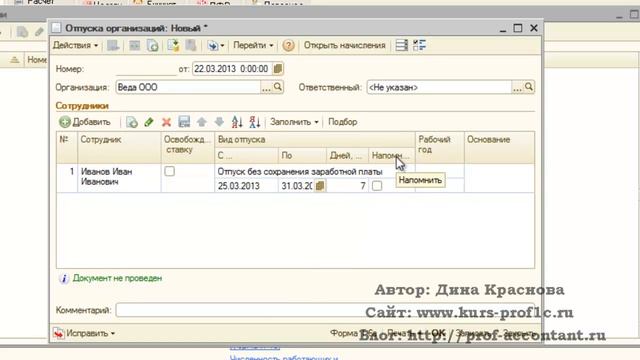Toggle Напомнить checkbox in the row
Screen dimensions: 640x360
point(377,186)
